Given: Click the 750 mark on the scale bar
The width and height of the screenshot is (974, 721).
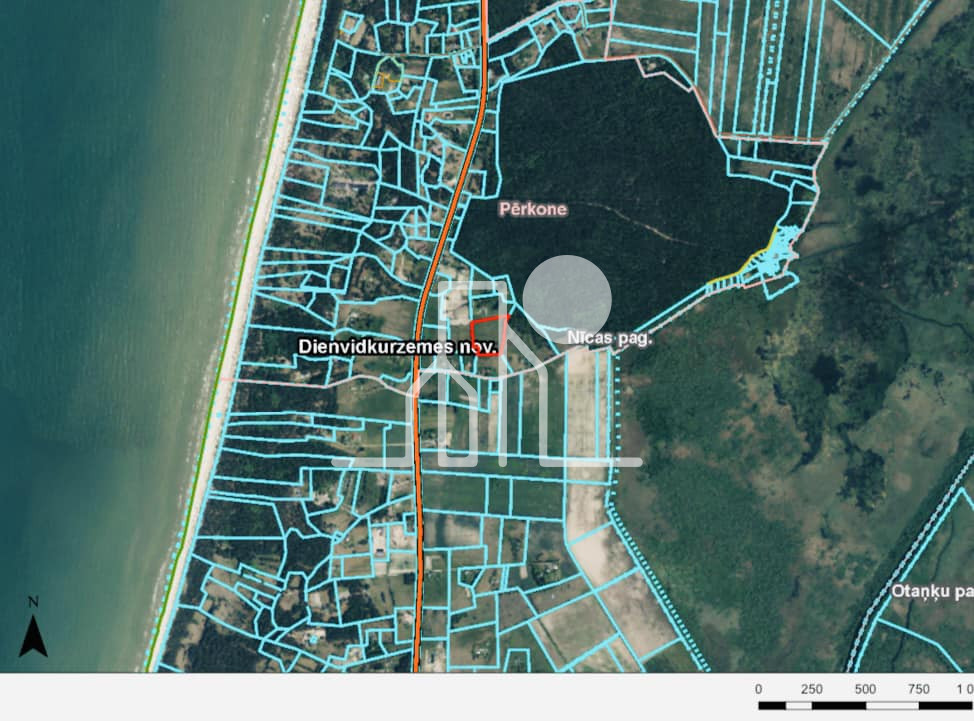Looking at the screenshot, I should coord(919,689).
